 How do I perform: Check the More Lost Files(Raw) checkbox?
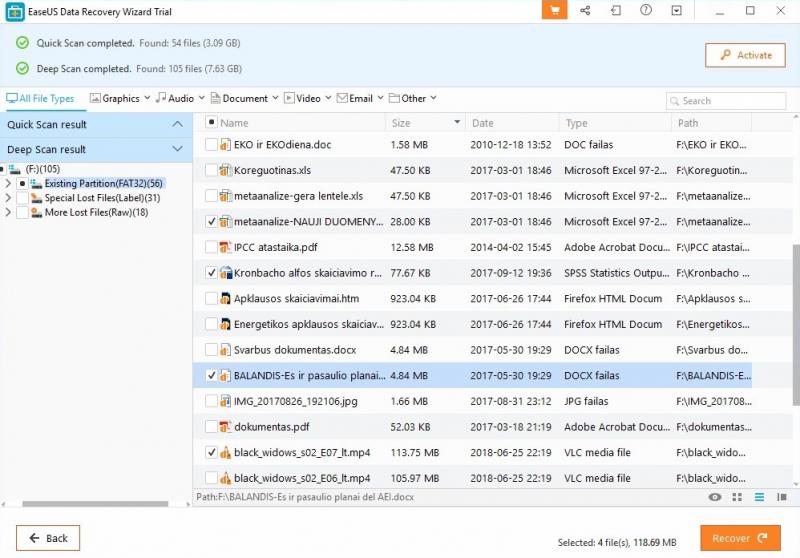click(x=22, y=213)
